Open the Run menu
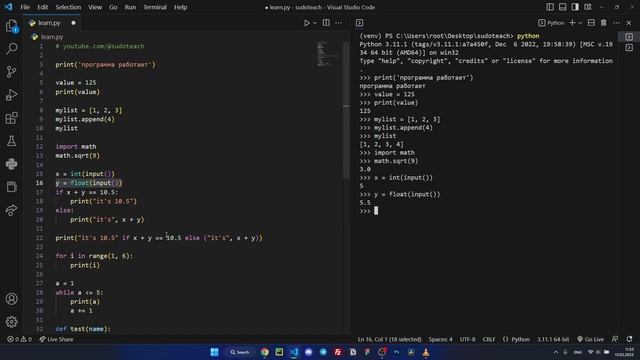 click(x=130, y=7)
